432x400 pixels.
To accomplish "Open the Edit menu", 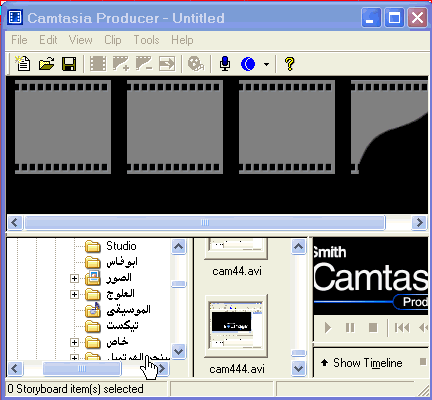I will click(48, 40).
